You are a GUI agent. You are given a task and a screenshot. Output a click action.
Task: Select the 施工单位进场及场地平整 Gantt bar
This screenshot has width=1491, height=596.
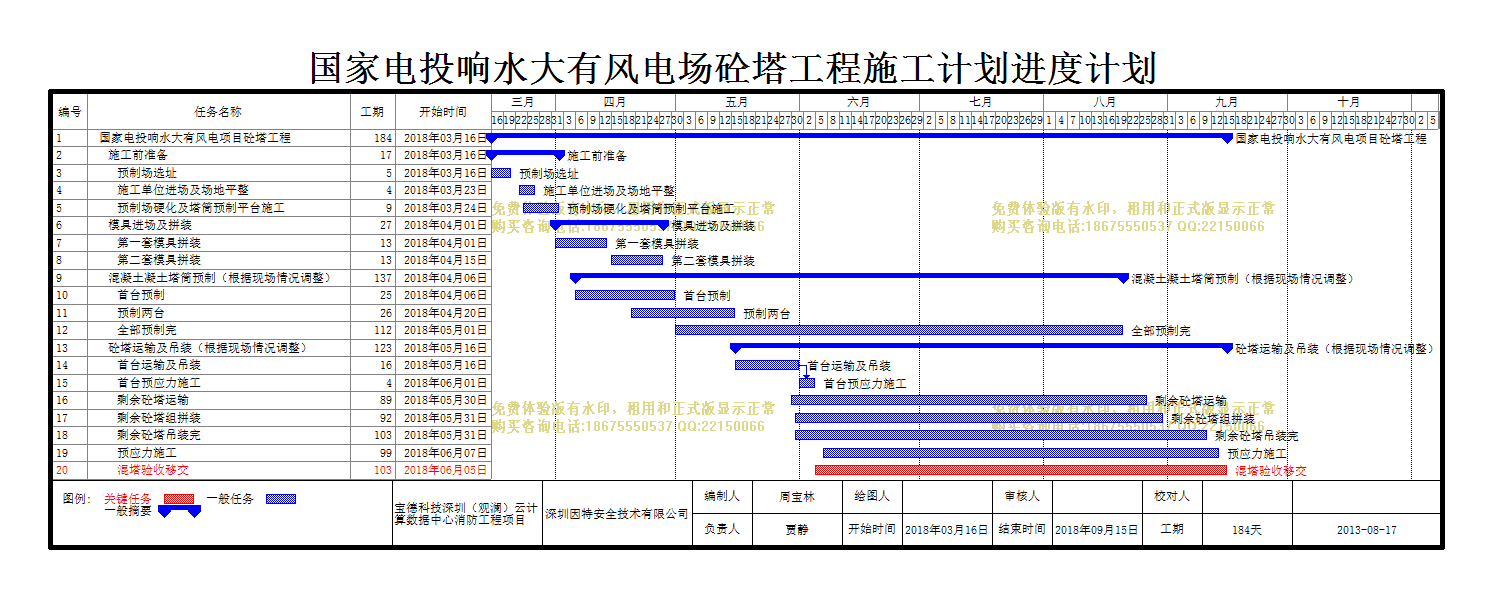527,190
